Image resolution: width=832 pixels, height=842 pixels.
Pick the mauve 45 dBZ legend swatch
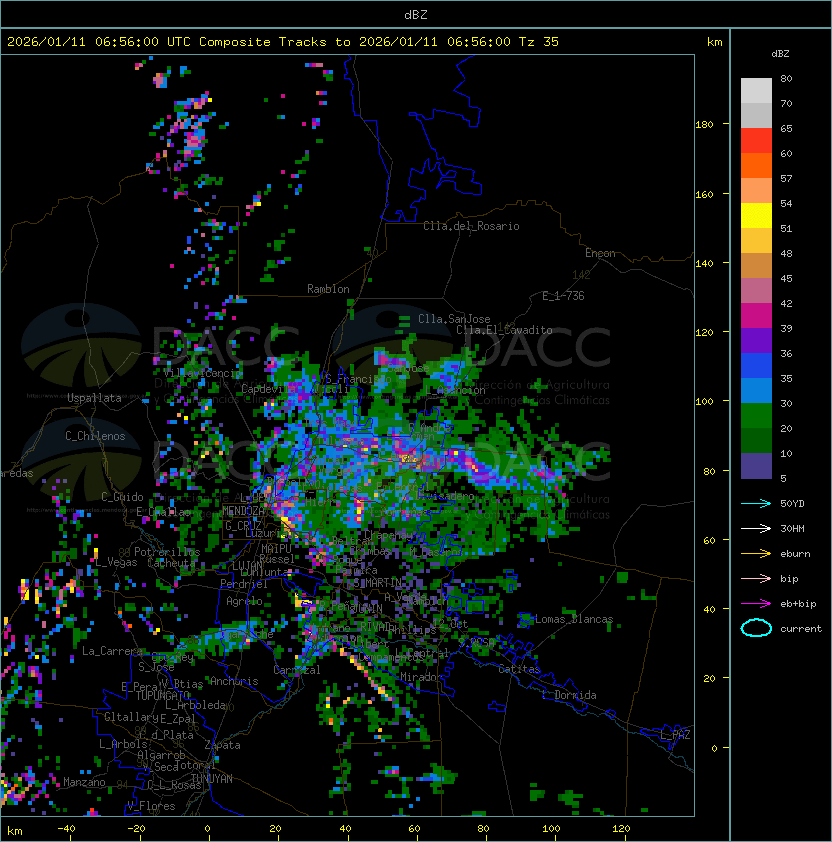coord(756,290)
